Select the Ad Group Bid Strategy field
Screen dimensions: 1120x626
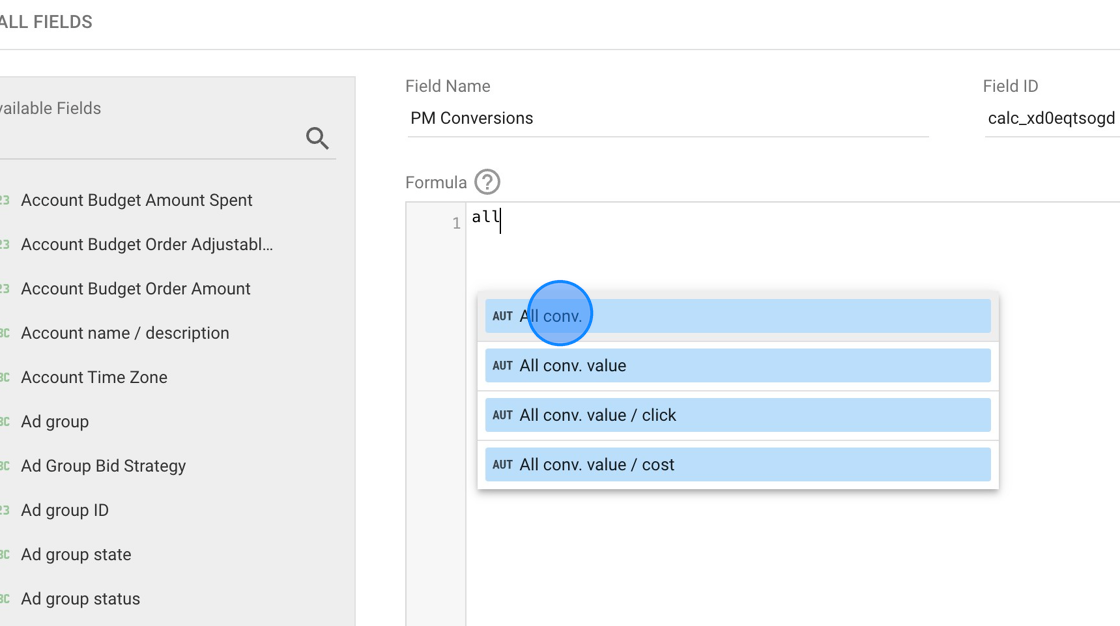[x=103, y=466]
